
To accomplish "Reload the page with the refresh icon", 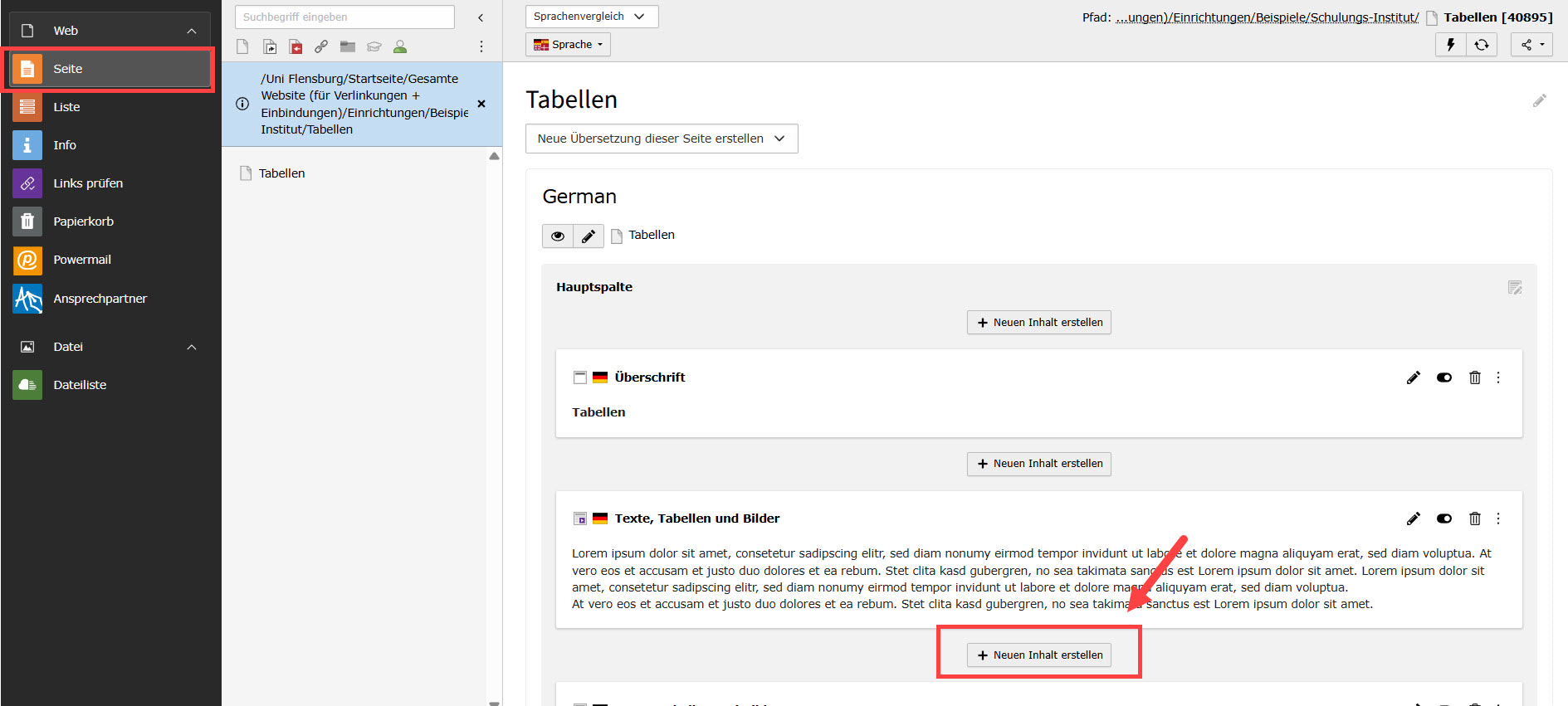I will 1482,45.
